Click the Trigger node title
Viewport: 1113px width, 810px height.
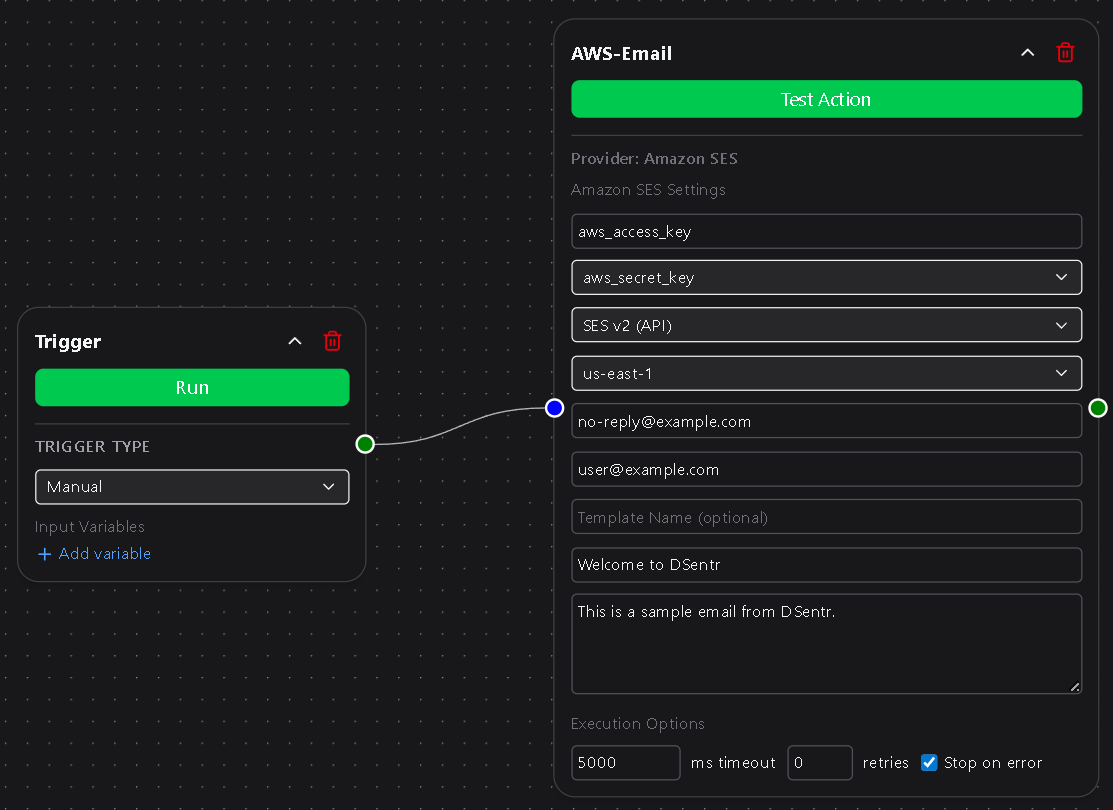(68, 342)
